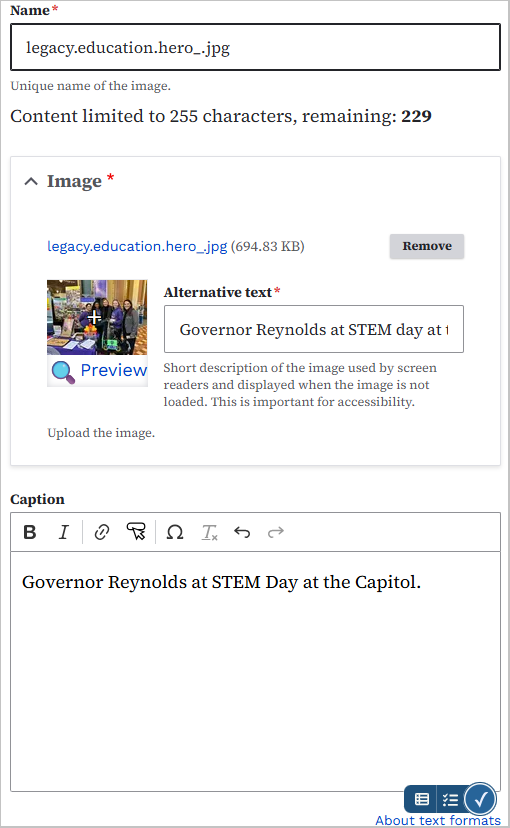Viewport: 510px width, 828px height.
Task: Focus the Name input field
Action: (256, 47)
